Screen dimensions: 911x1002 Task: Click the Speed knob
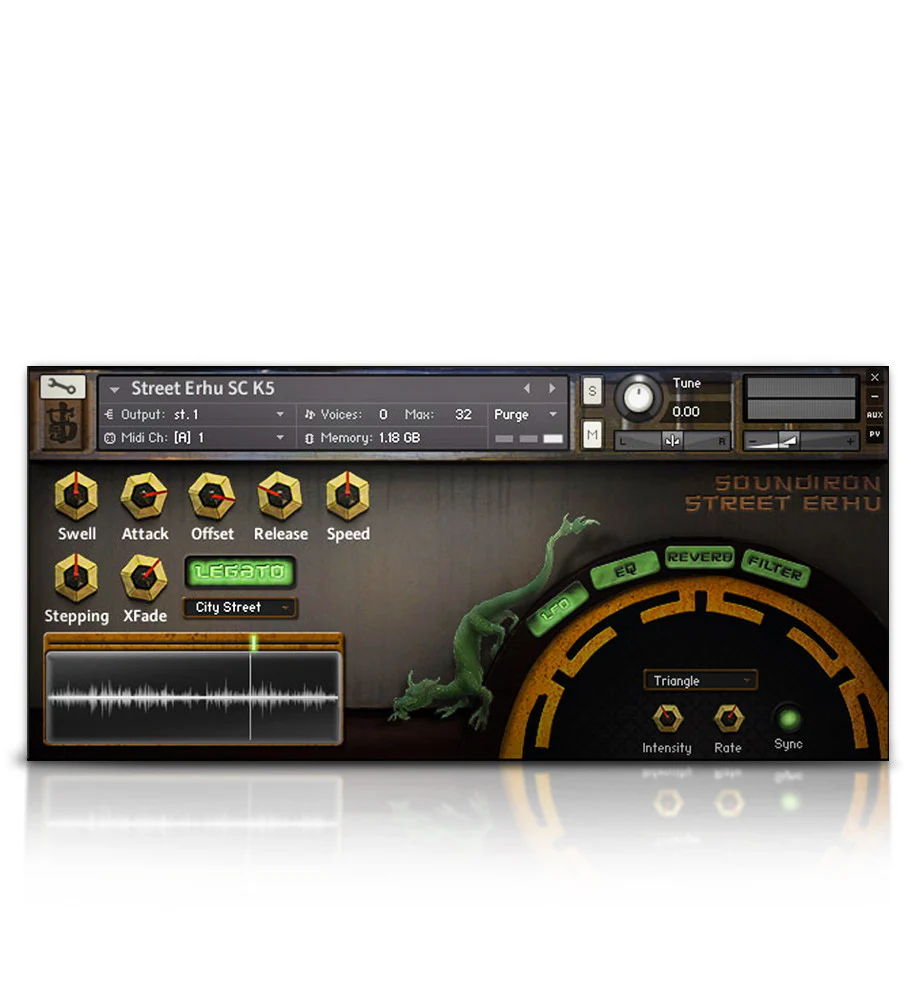(348, 495)
